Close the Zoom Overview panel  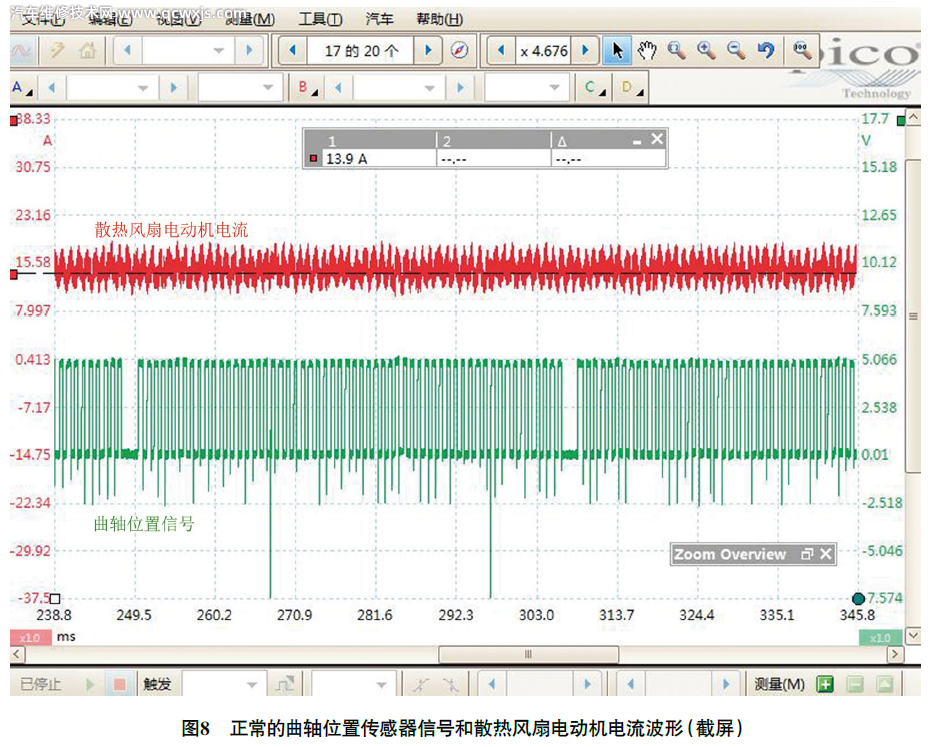(x=826, y=554)
